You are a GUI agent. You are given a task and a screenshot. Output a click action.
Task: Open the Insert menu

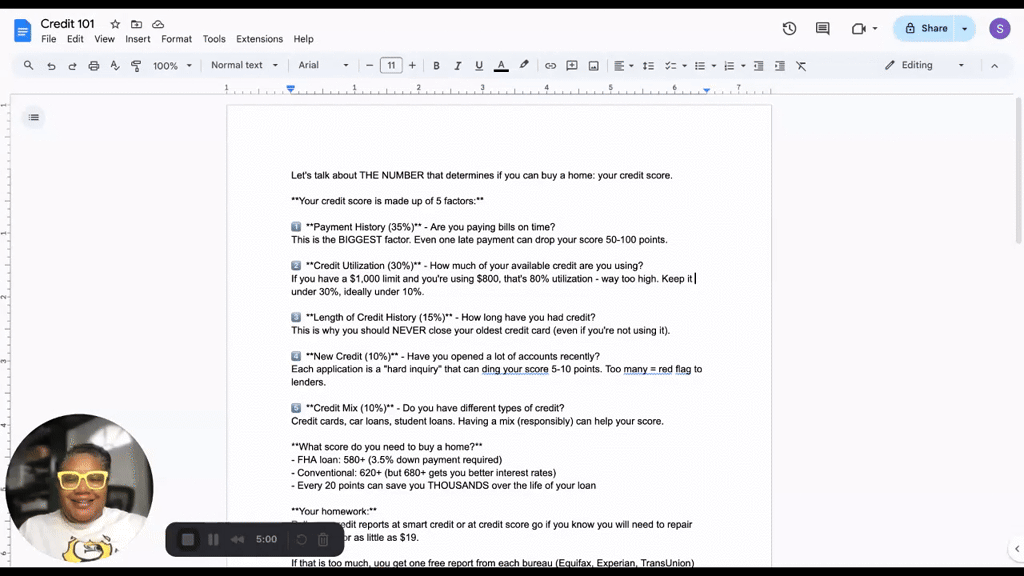(138, 39)
